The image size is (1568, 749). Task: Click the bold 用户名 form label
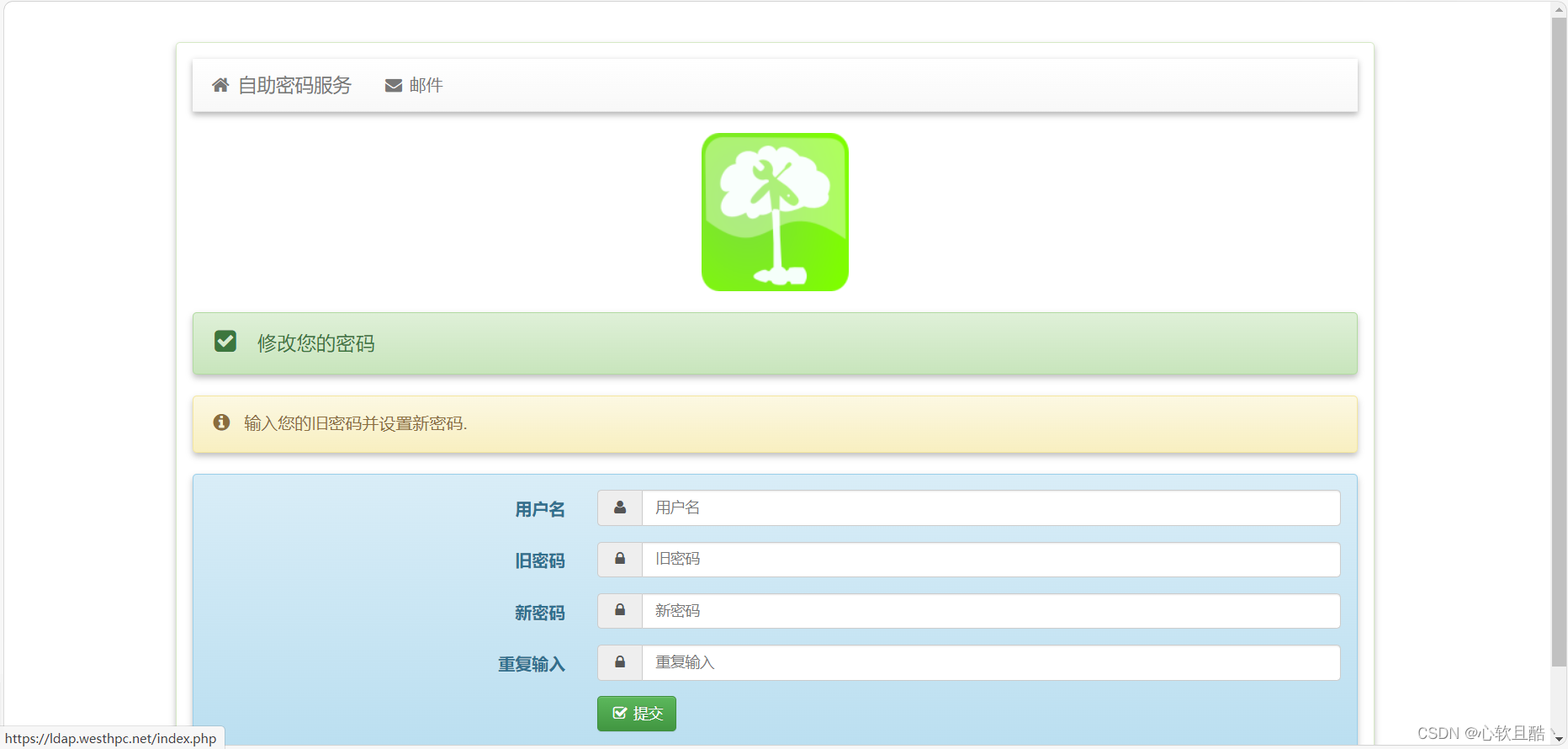click(x=539, y=509)
